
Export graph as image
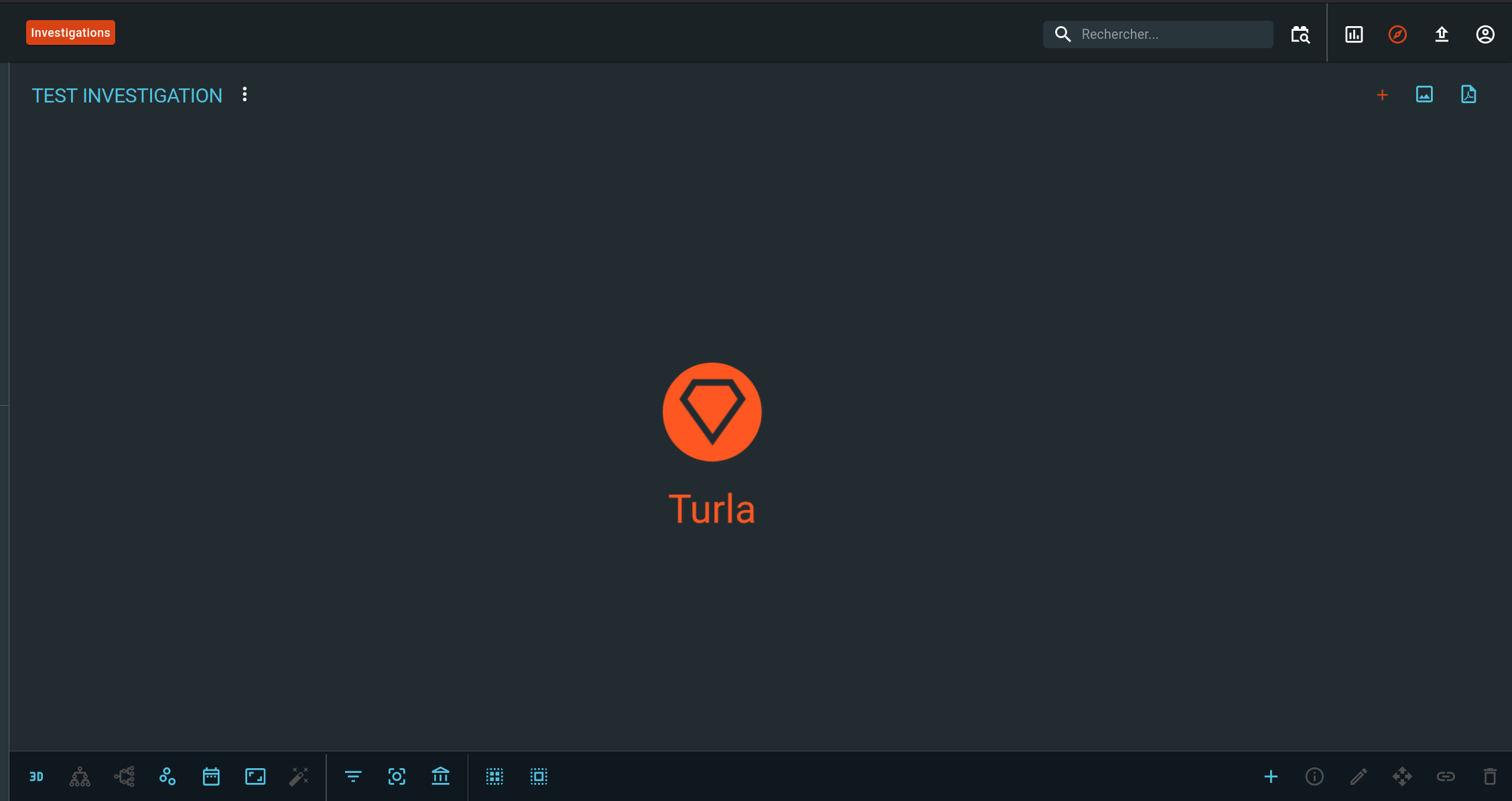(1424, 94)
